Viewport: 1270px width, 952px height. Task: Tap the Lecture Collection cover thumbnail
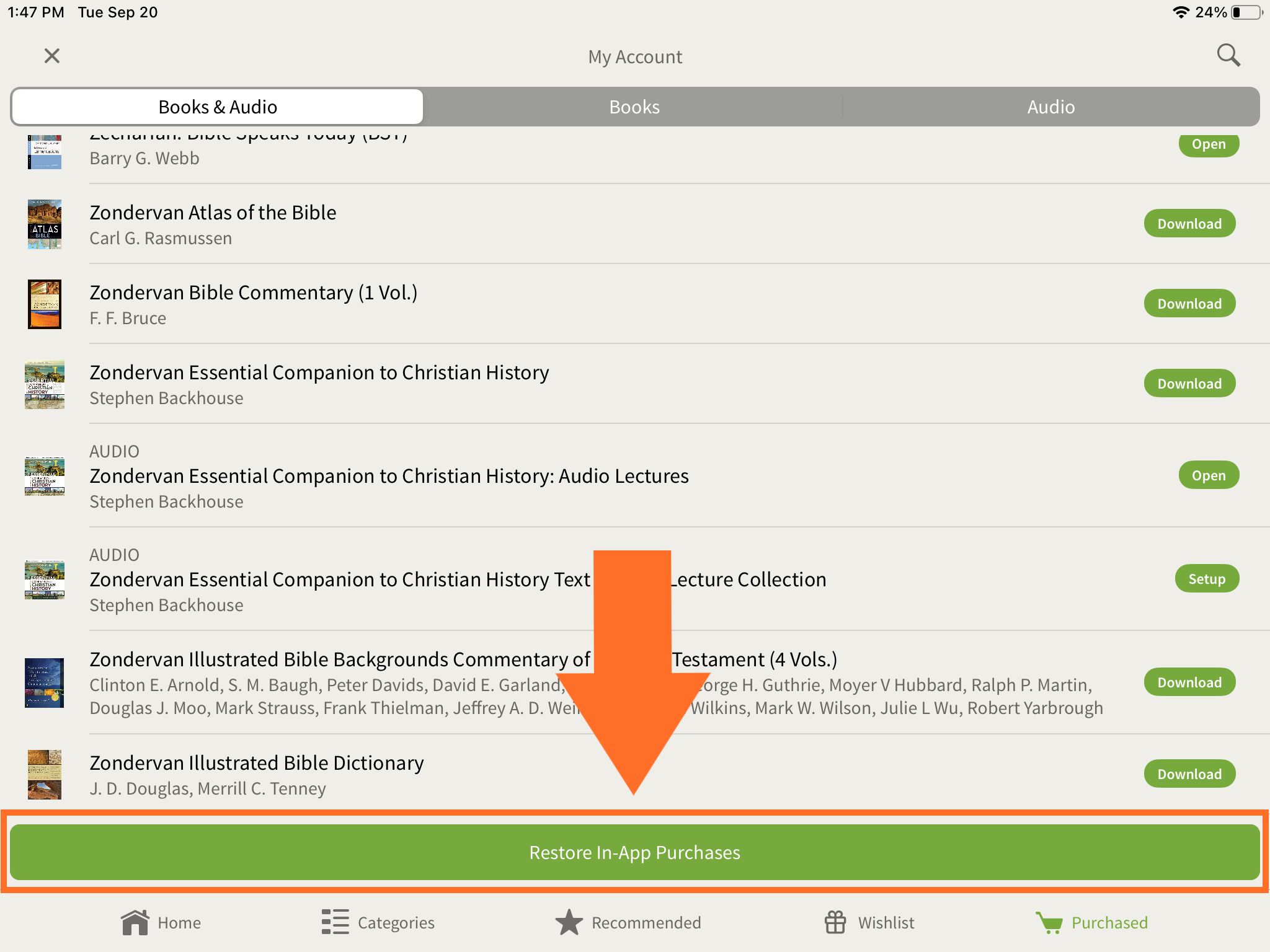(x=45, y=580)
